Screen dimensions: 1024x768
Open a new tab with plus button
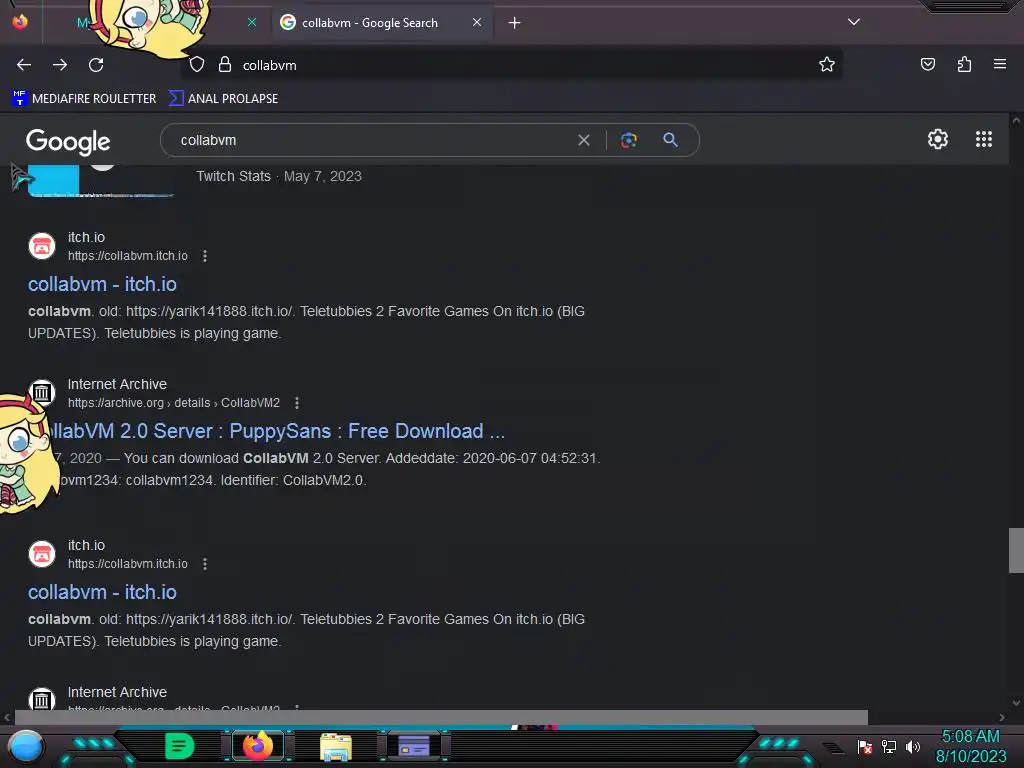click(515, 23)
